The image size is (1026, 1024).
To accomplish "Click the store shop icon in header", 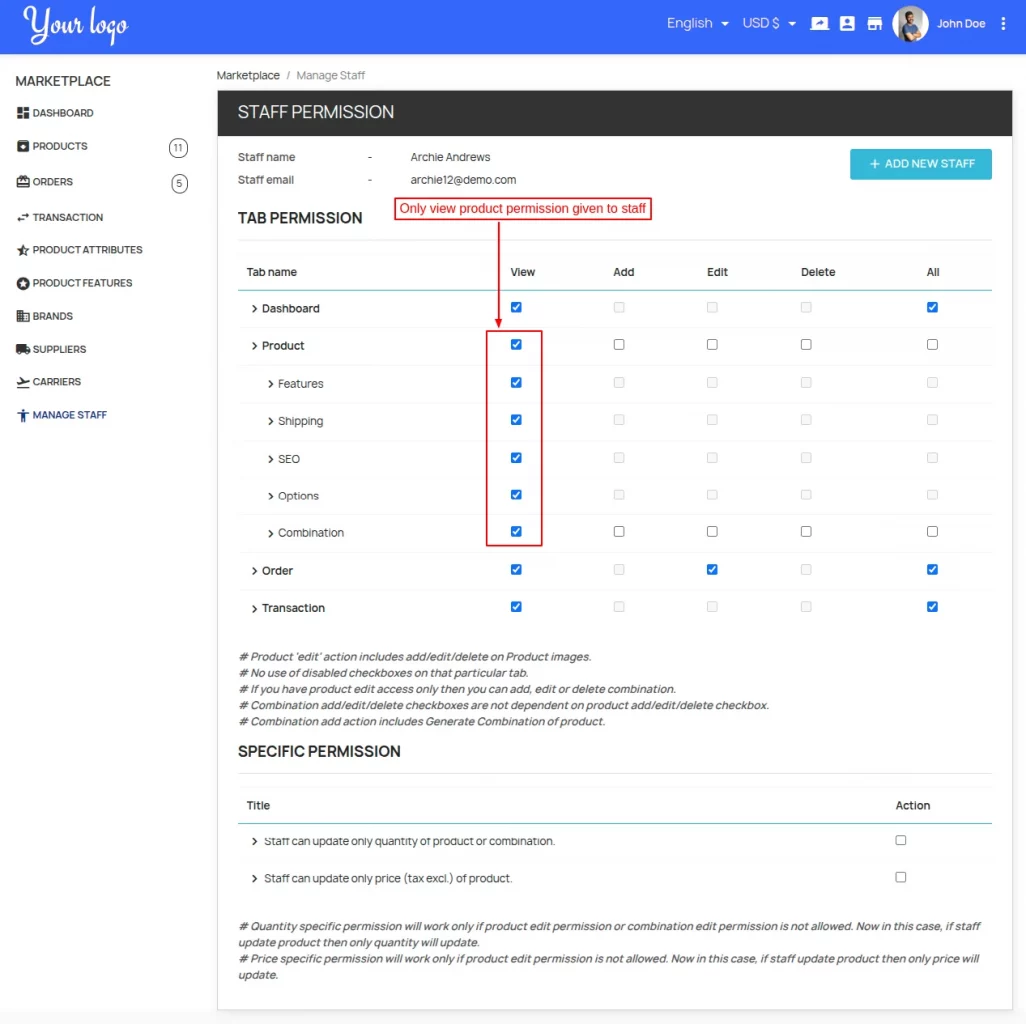I will coord(874,24).
